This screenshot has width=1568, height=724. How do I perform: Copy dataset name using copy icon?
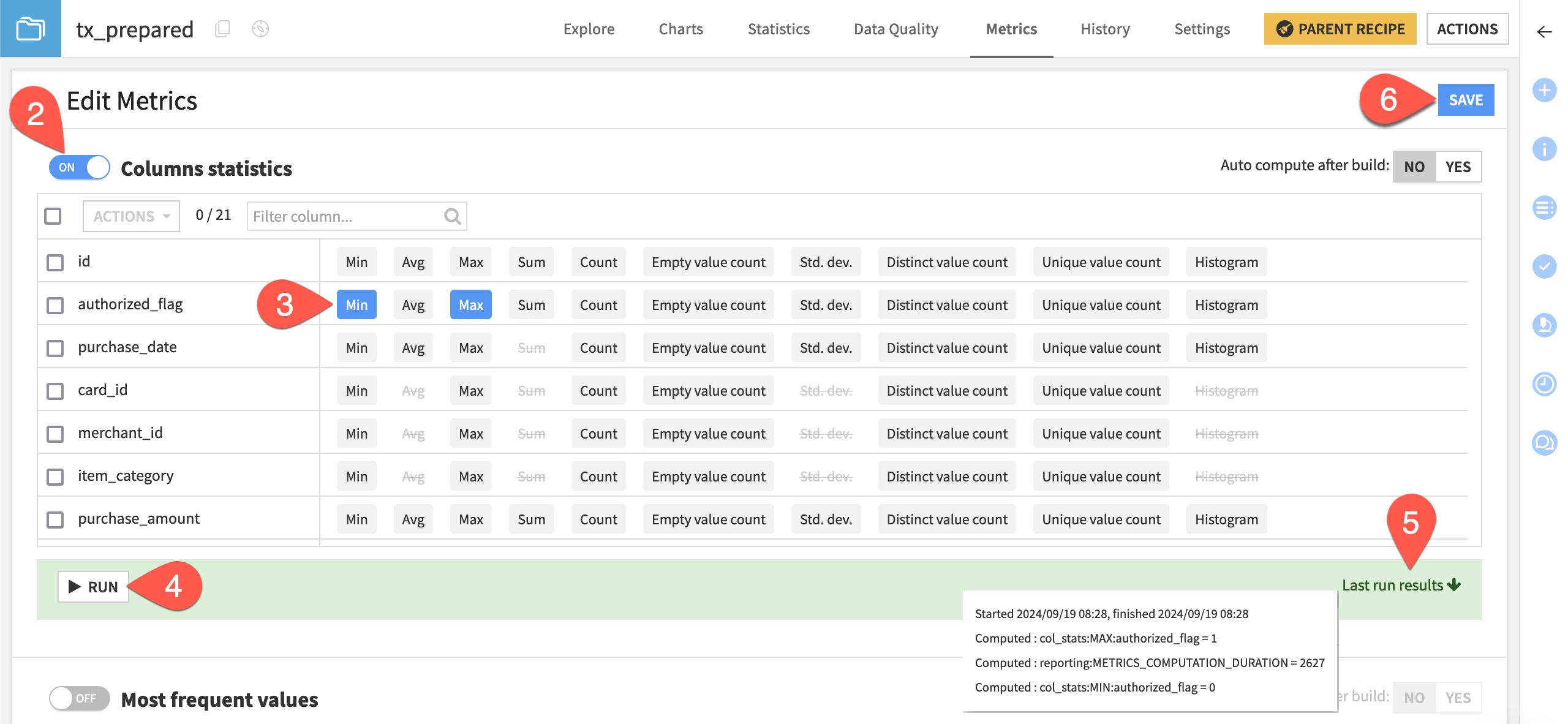tap(223, 29)
